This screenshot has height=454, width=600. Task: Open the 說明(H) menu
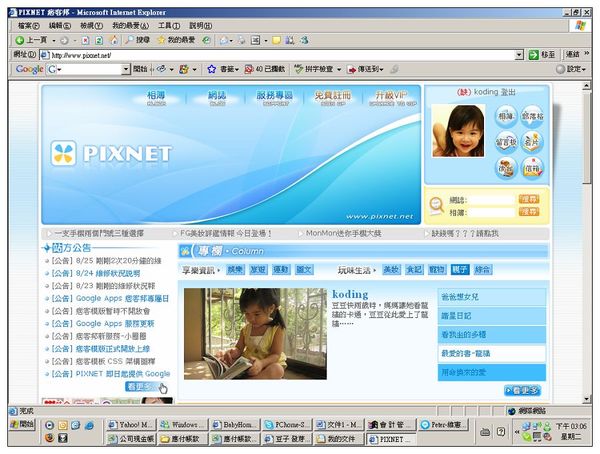pos(201,26)
